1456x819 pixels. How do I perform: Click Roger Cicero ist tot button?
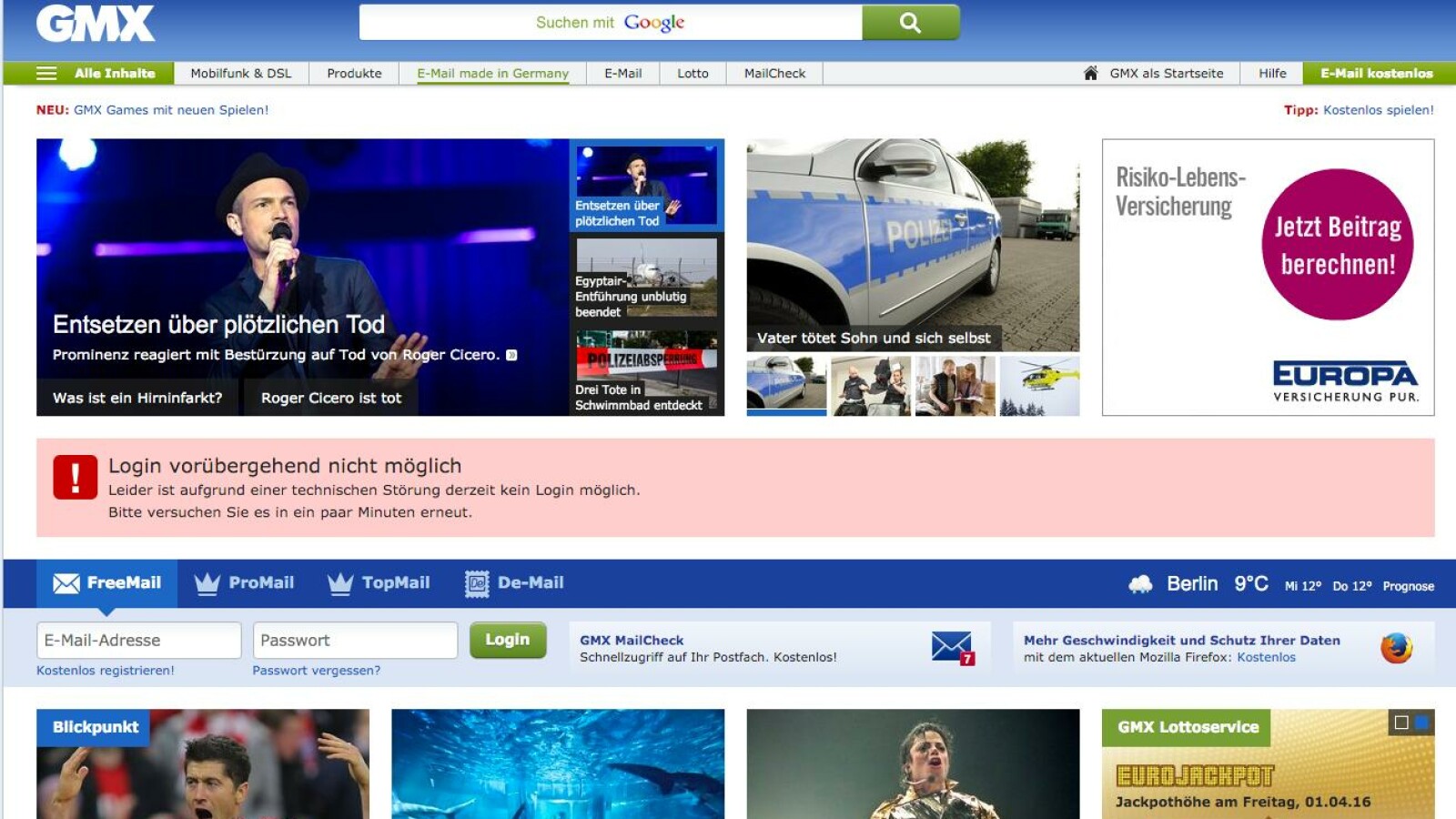tap(331, 398)
